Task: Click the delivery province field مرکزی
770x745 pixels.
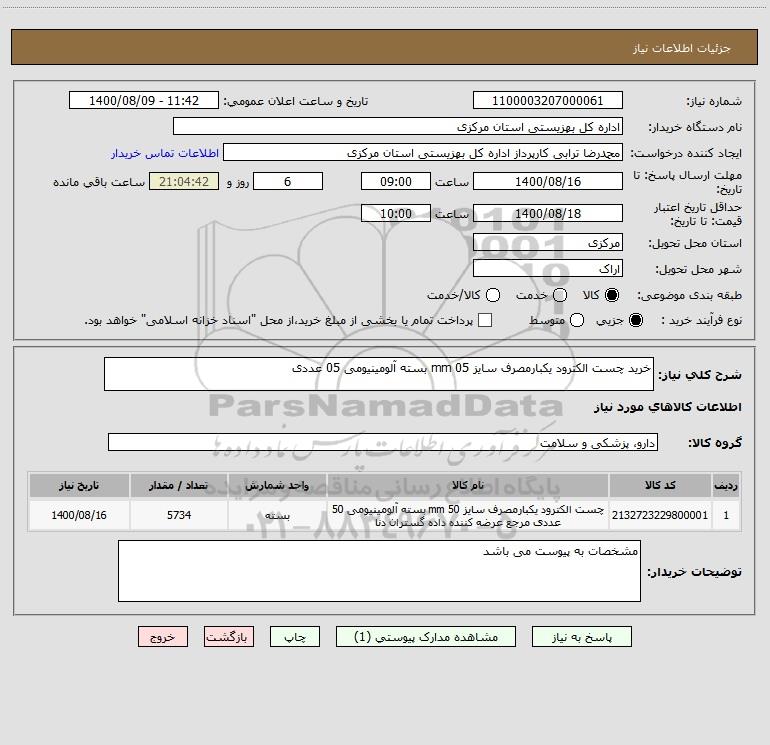Action: pos(548,242)
